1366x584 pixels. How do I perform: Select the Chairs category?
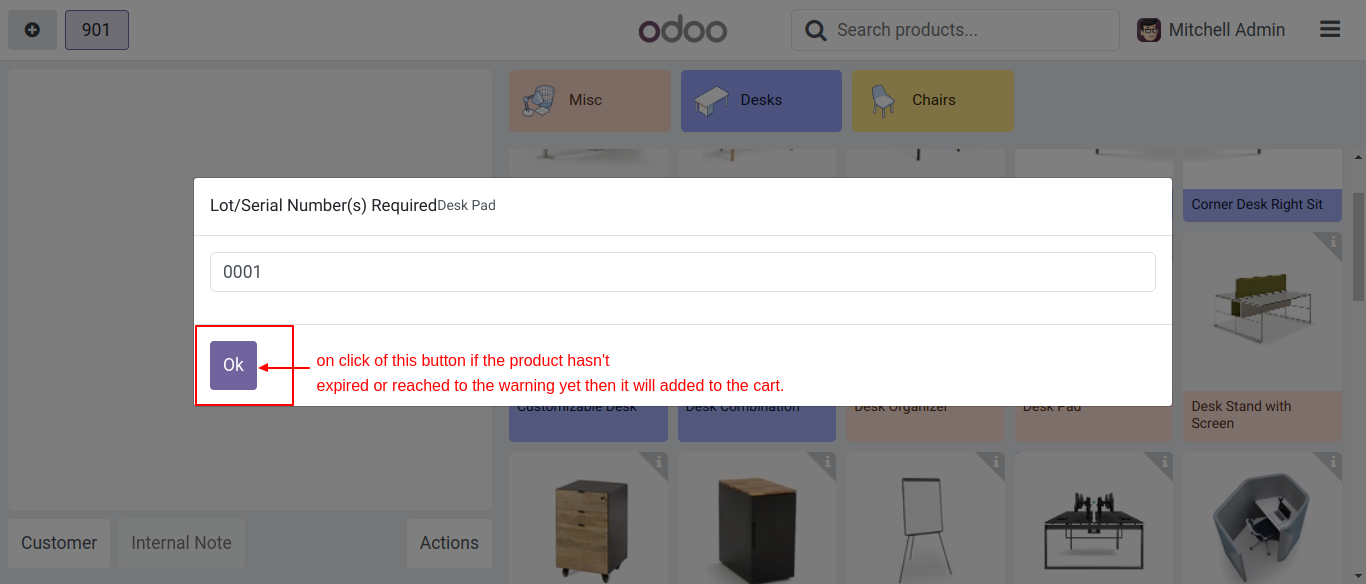pos(932,100)
